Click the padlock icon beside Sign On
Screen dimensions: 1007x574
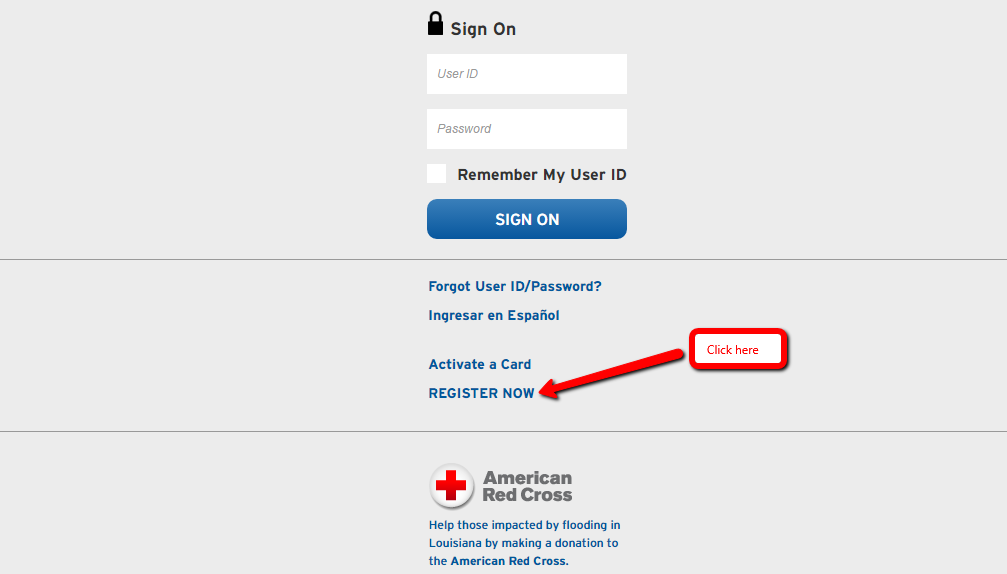click(x=435, y=24)
